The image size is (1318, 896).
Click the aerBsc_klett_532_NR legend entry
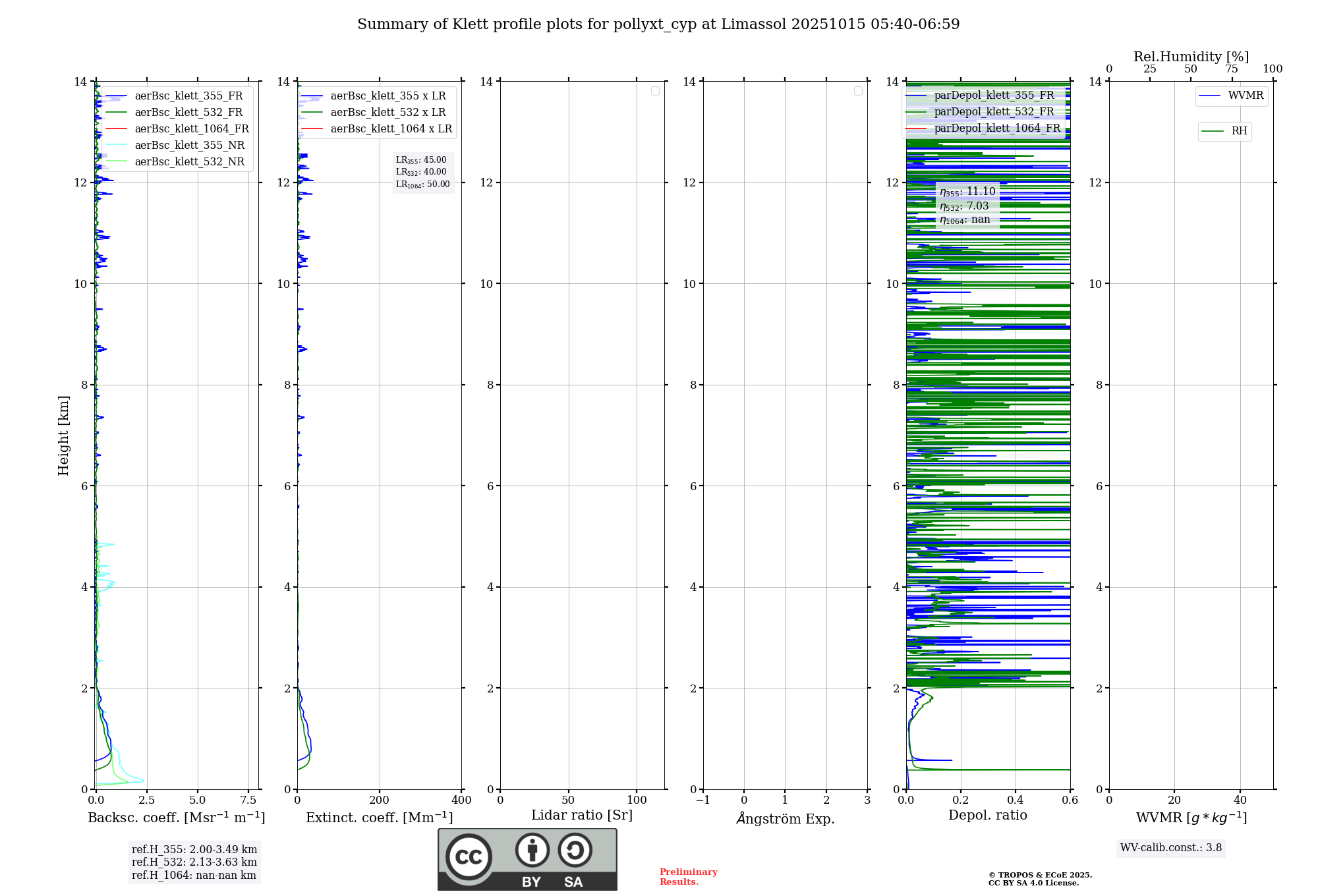(x=189, y=162)
